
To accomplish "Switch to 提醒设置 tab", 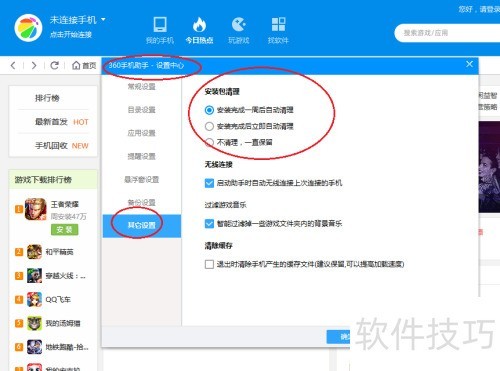I will [x=142, y=156].
